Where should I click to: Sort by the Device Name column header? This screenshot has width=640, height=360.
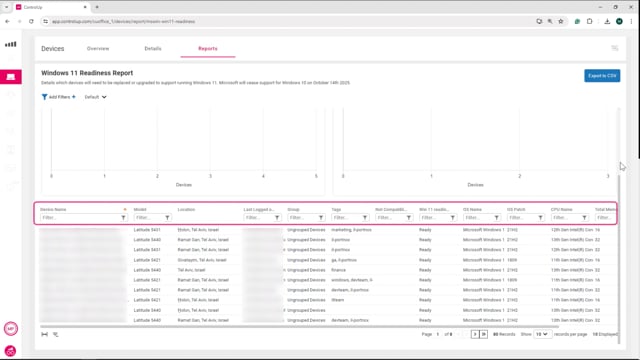click(x=53, y=209)
